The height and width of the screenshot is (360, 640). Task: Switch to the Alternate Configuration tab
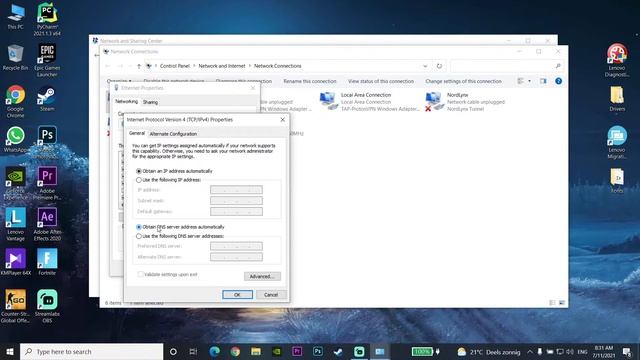click(173, 134)
